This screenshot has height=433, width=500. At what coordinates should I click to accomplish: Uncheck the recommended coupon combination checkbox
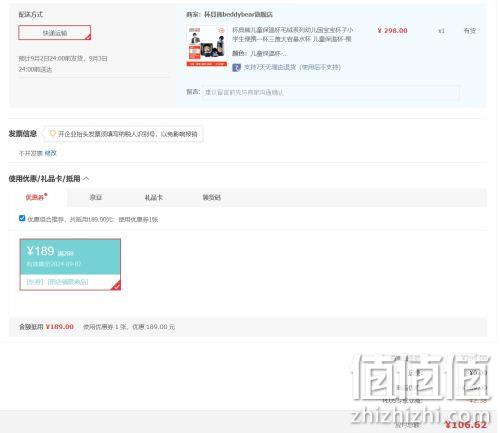click(x=22, y=218)
